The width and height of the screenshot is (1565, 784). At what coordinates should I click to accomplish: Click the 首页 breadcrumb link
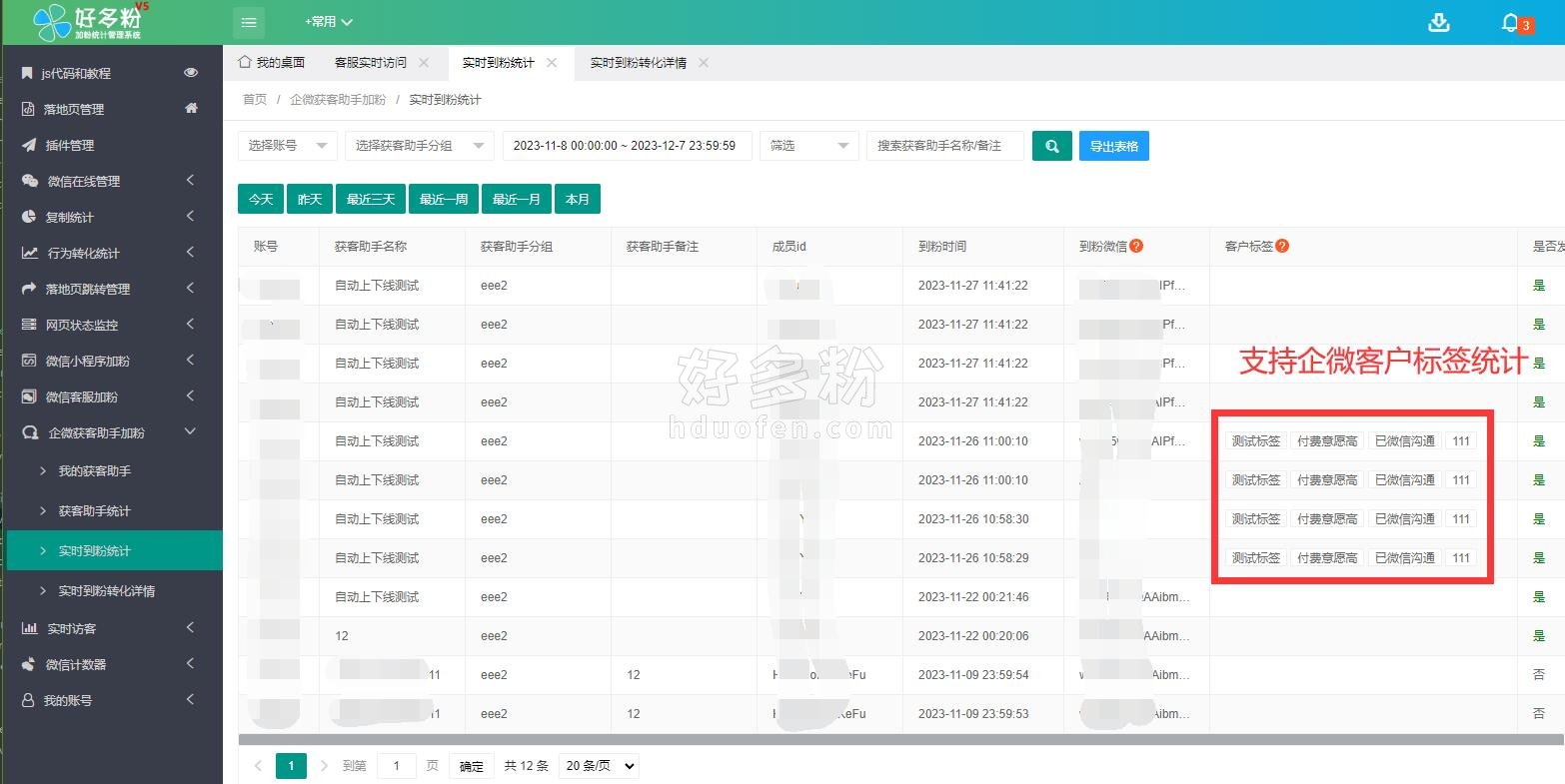(x=255, y=100)
